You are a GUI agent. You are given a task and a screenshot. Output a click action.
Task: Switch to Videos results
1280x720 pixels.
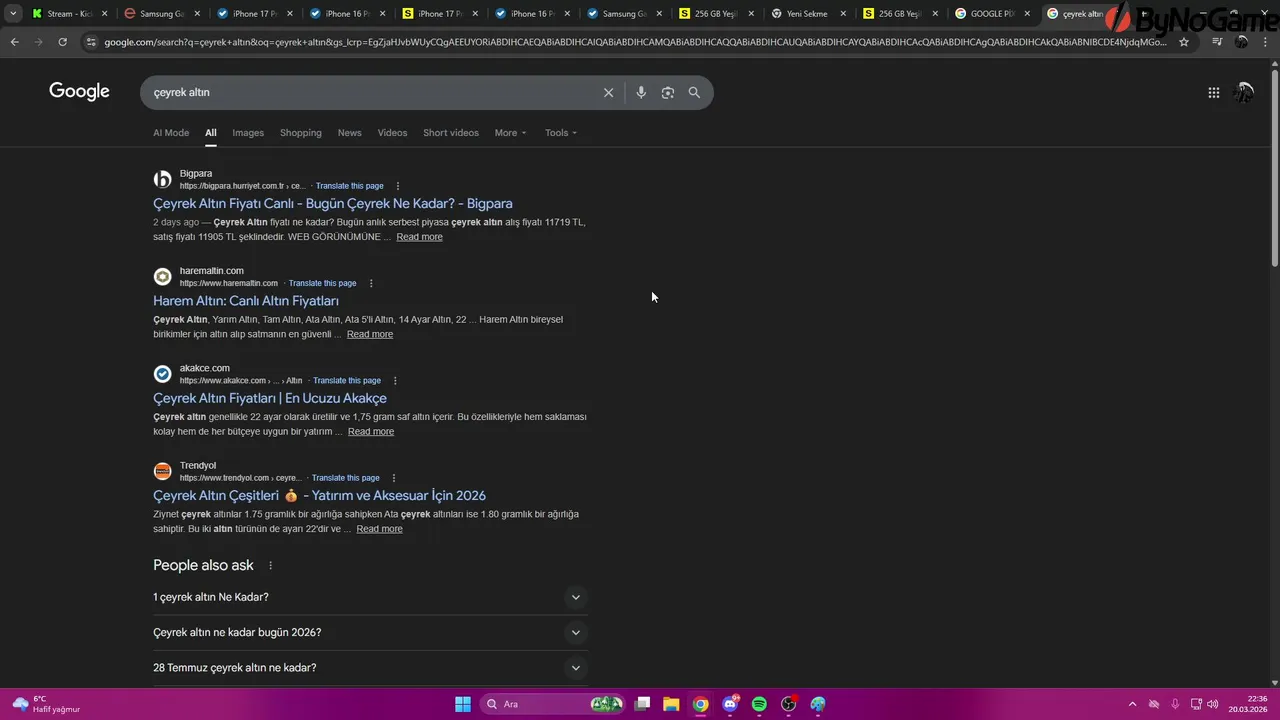point(392,133)
